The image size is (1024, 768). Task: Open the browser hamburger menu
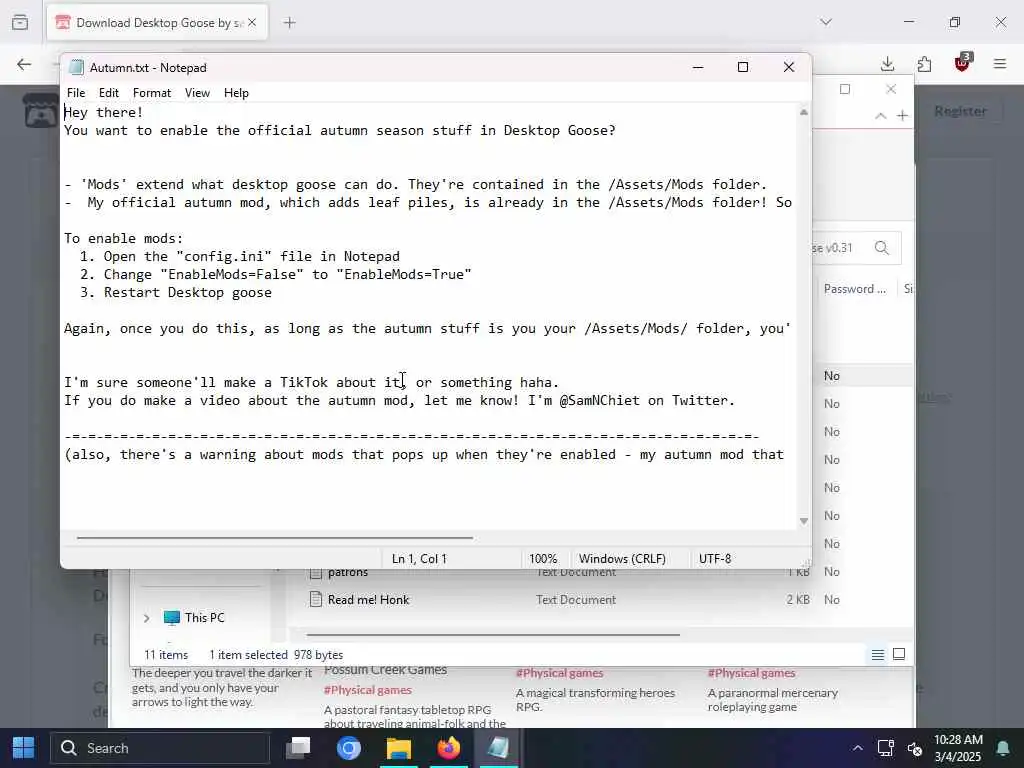pos(1000,64)
